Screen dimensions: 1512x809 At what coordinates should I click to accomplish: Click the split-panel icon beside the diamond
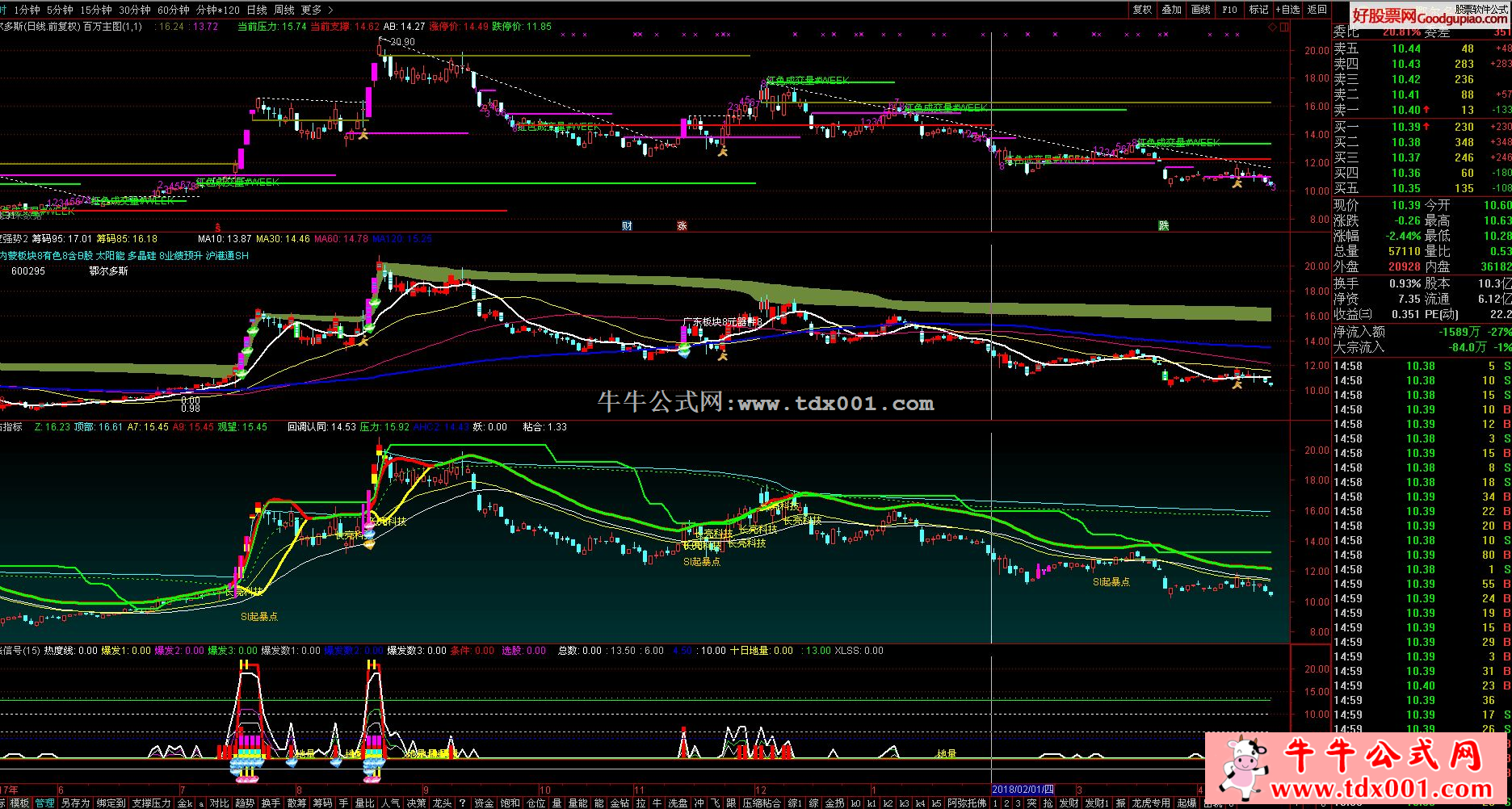point(1284,27)
